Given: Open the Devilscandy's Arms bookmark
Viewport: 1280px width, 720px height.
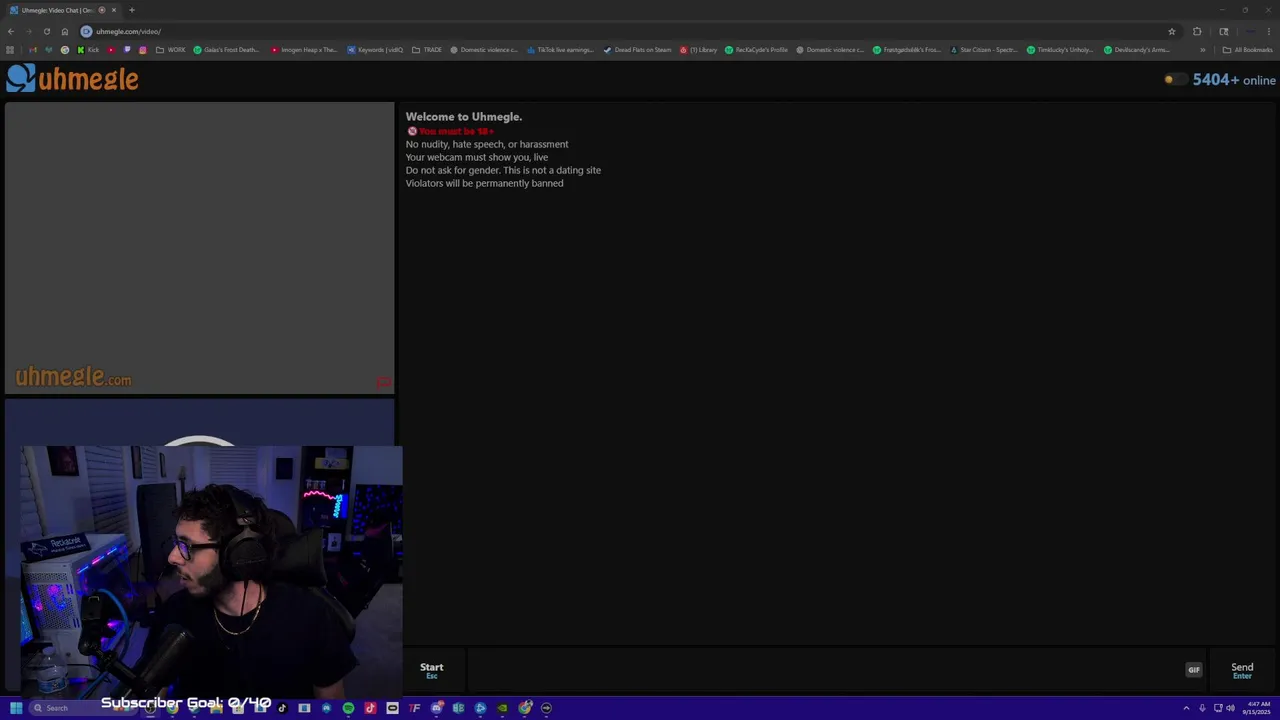Looking at the screenshot, I should (1137, 50).
